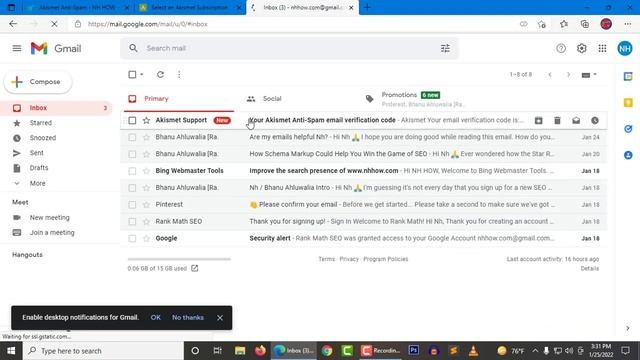Open More options three-dot menu
This screenshot has height=360, width=640.
[x=179, y=75]
